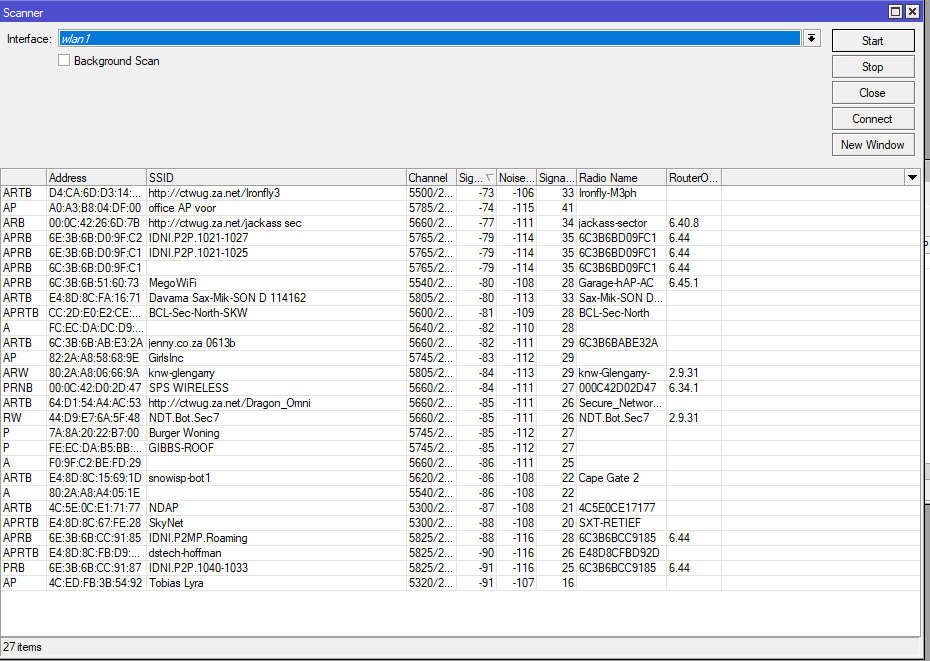This screenshot has height=661, width=930.
Task: Sort by the Address column header
Action: tap(96, 177)
